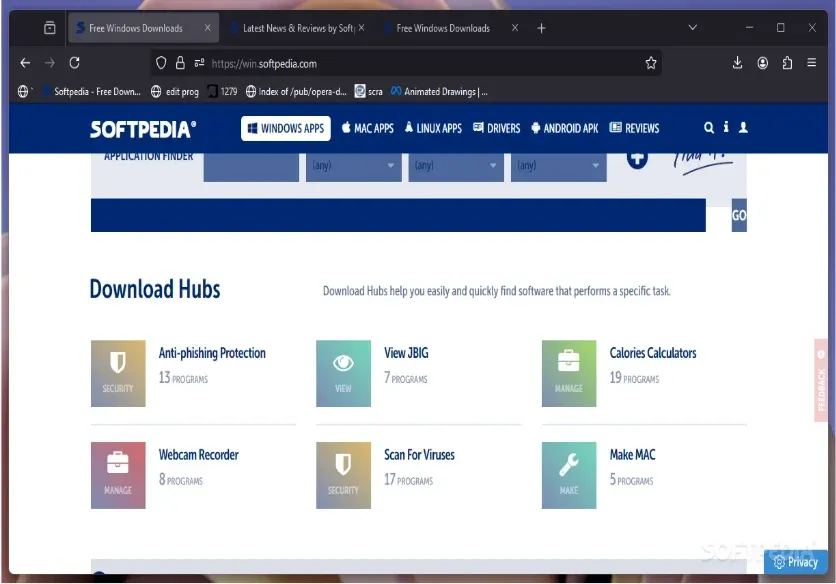Open the View JBIG hub link
Image resolution: width=836 pixels, height=584 pixels.
(406, 353)
